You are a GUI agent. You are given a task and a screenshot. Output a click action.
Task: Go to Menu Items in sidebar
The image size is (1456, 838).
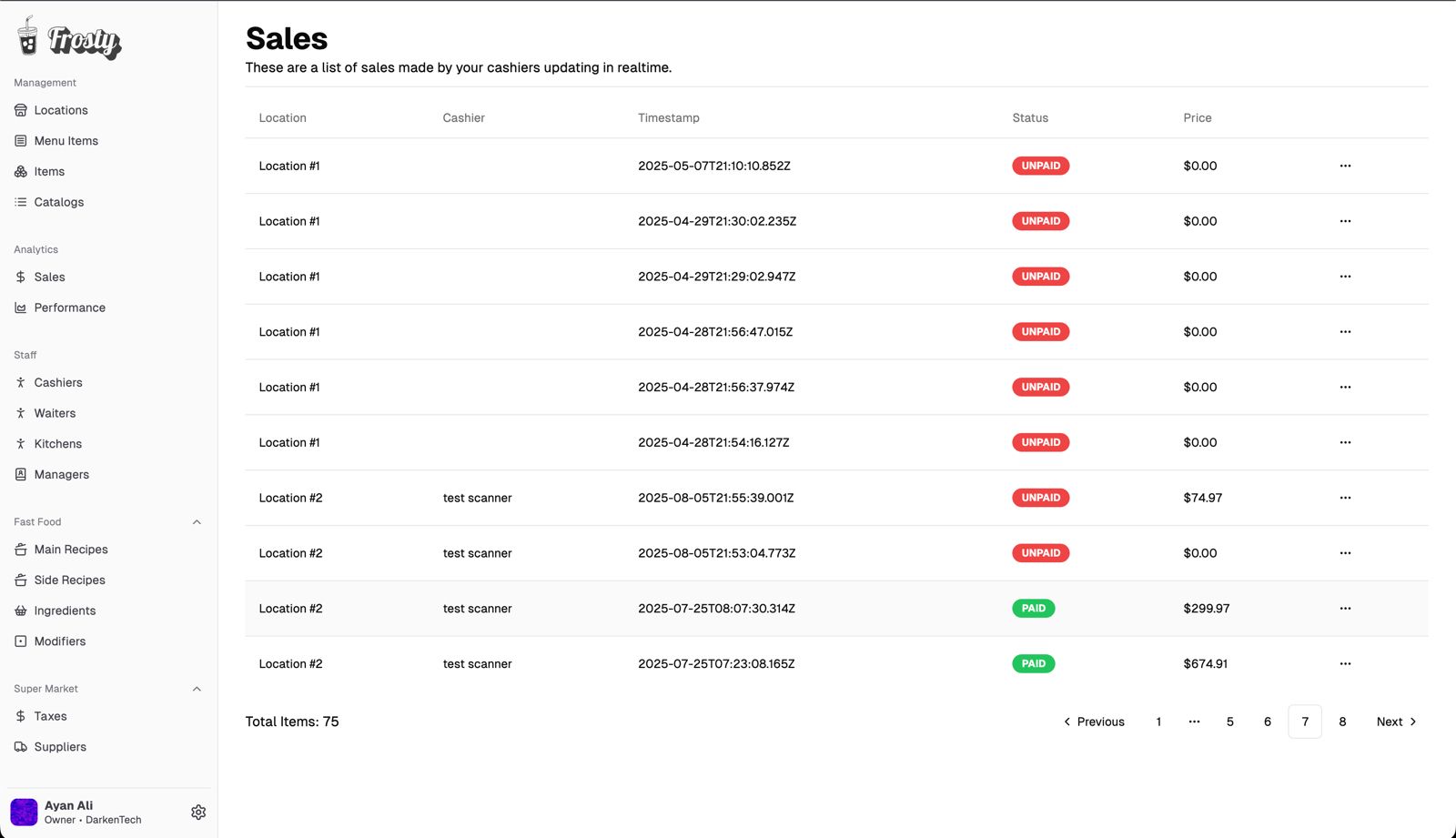coord(66,141)
